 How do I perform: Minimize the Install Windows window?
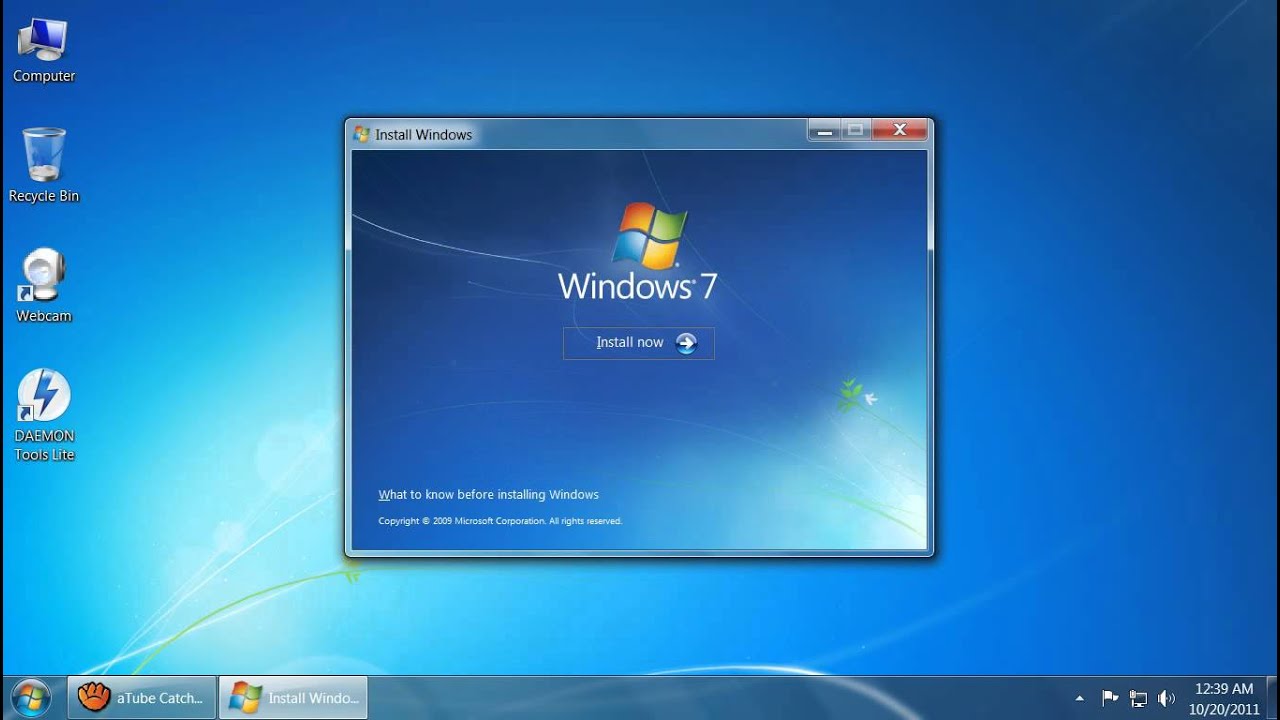[824, 130]
